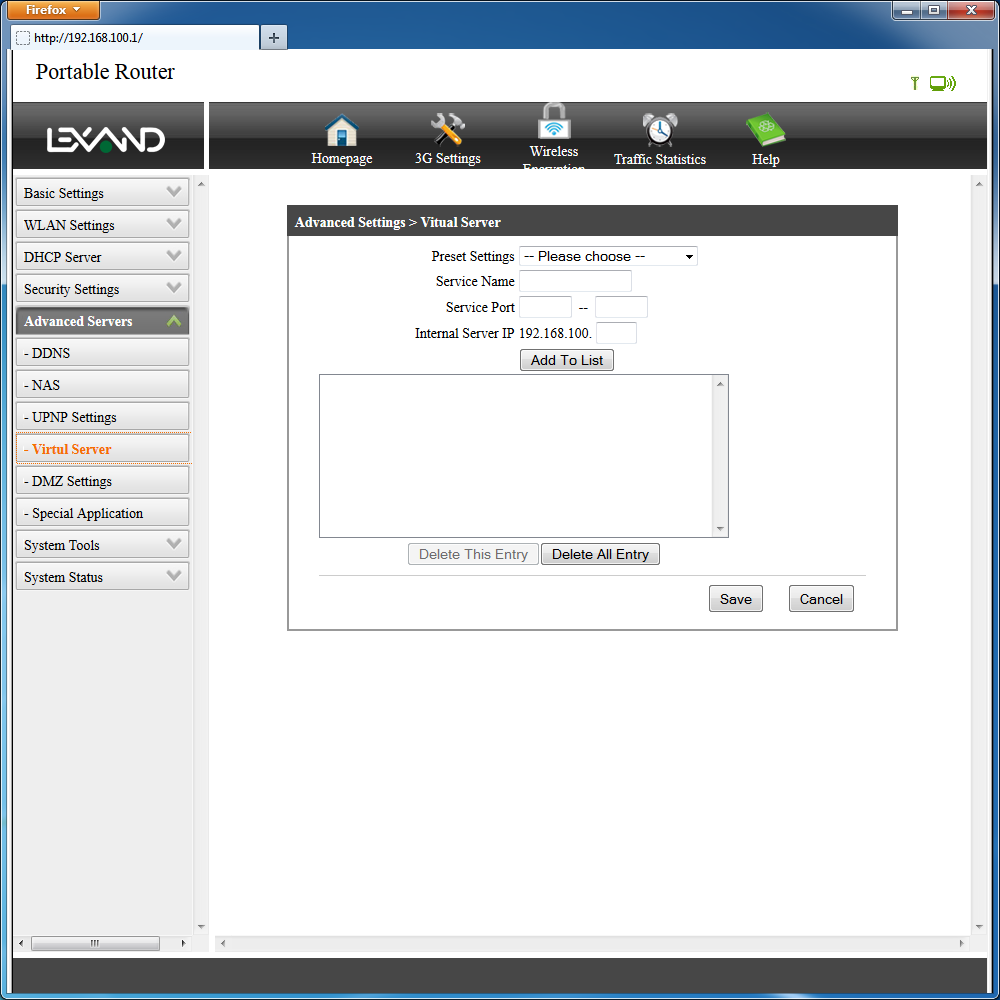Click sidebar scrollbar right arrow

point(184,943)
